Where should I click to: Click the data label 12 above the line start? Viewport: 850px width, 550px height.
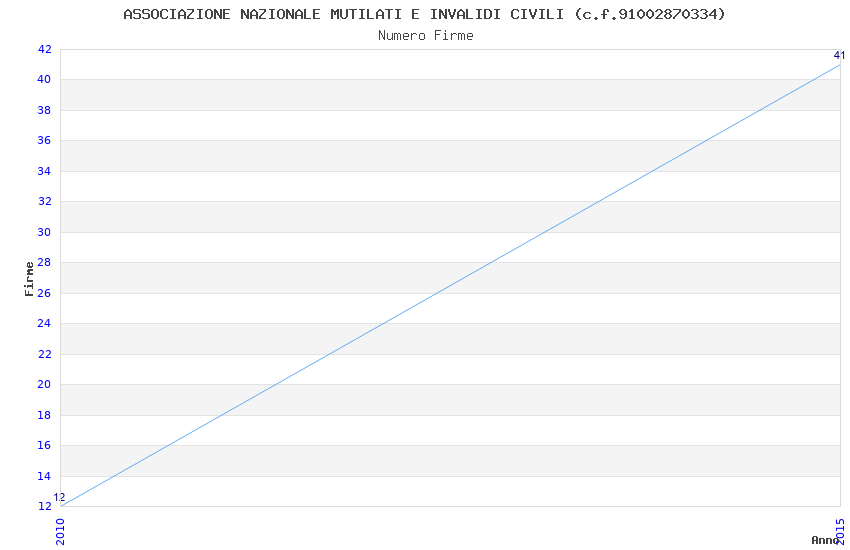pos(59,497)
